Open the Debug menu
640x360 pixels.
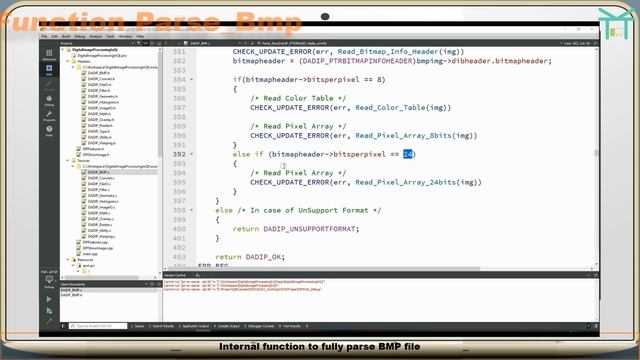click(x=80, y=36)
